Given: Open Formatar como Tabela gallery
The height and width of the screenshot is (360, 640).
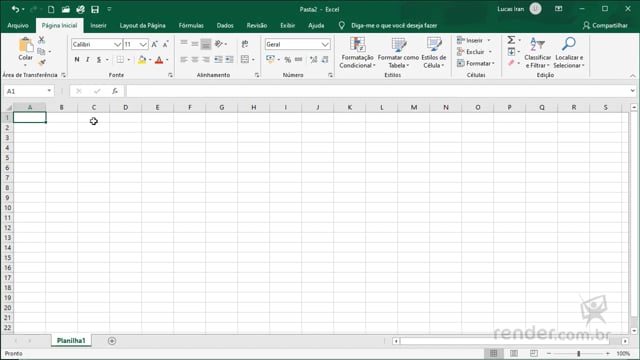Looking at the screenshot, I should [x=398, y=53].
